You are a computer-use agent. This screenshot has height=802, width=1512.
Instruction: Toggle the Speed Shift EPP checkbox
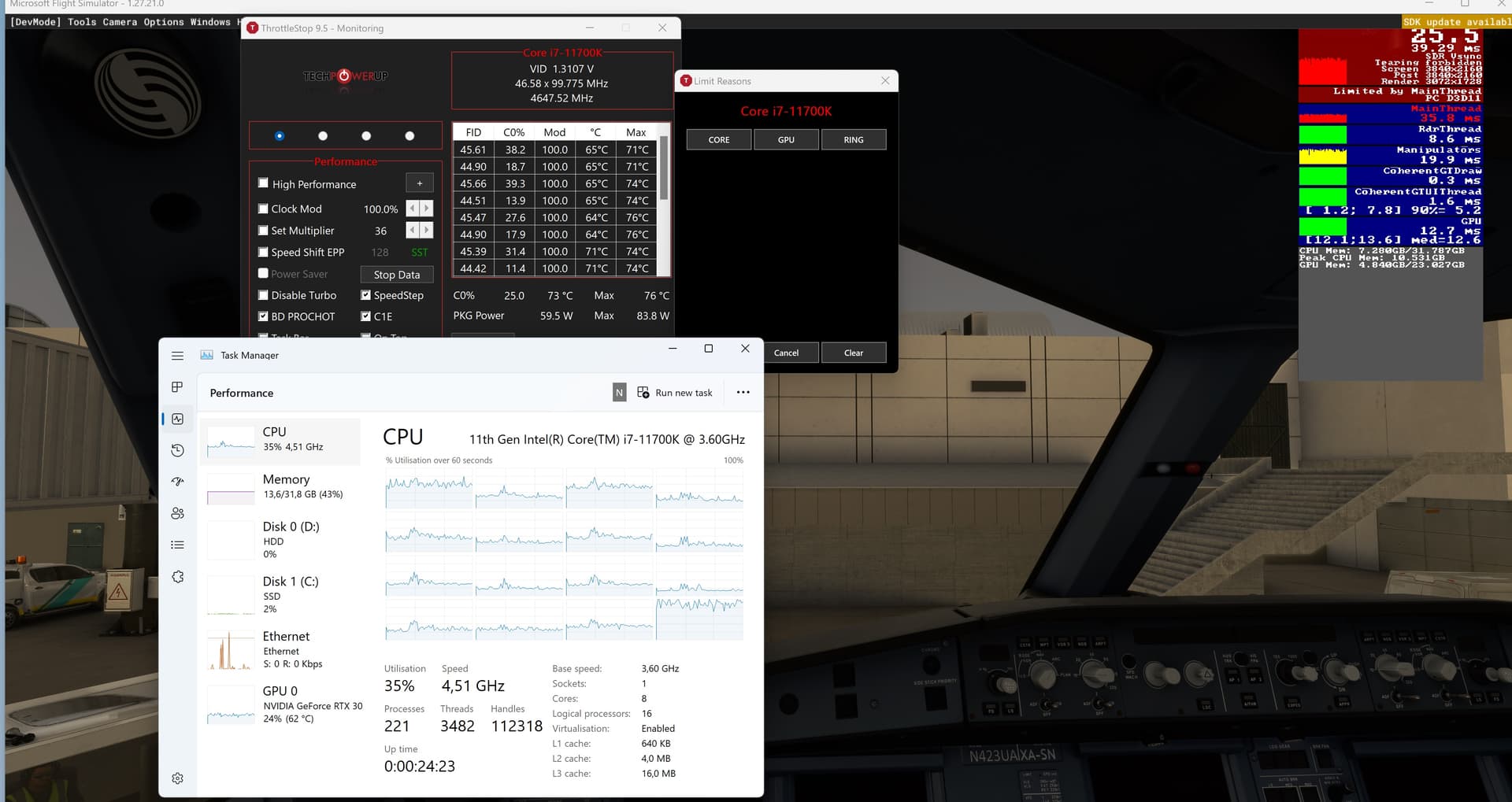pyautogui.click(x=263, y=252)
